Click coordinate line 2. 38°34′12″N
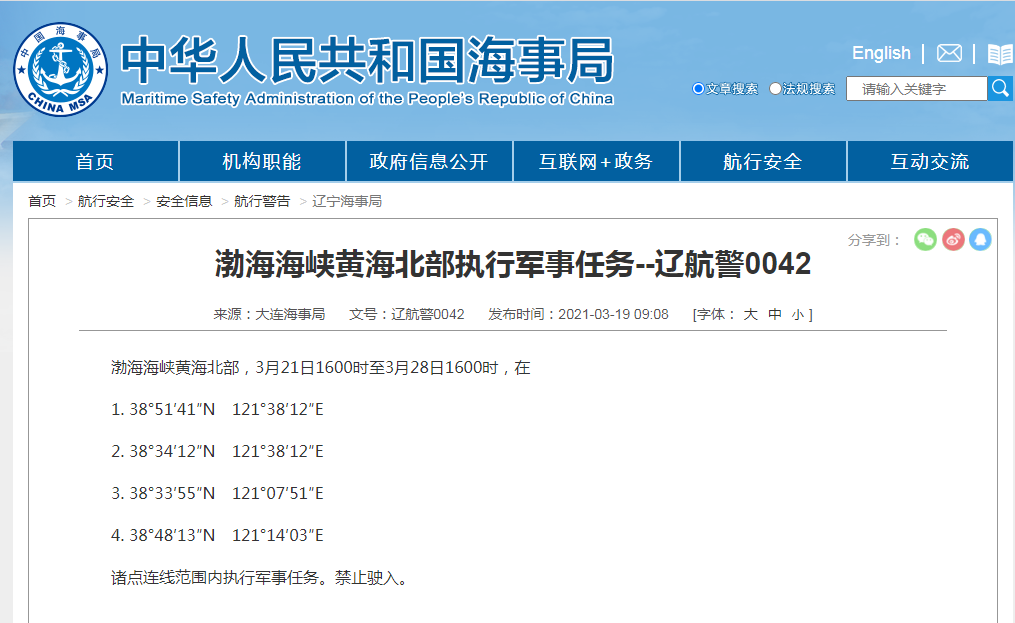This screenshot has height=623, width=1015. 217,451
